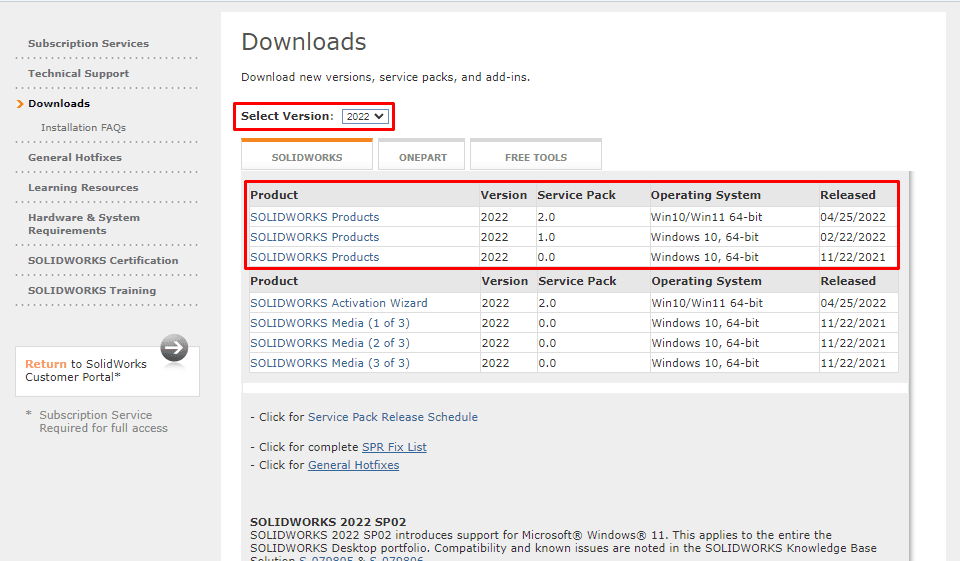Click the Downloads page heading

tap(304, 42)
